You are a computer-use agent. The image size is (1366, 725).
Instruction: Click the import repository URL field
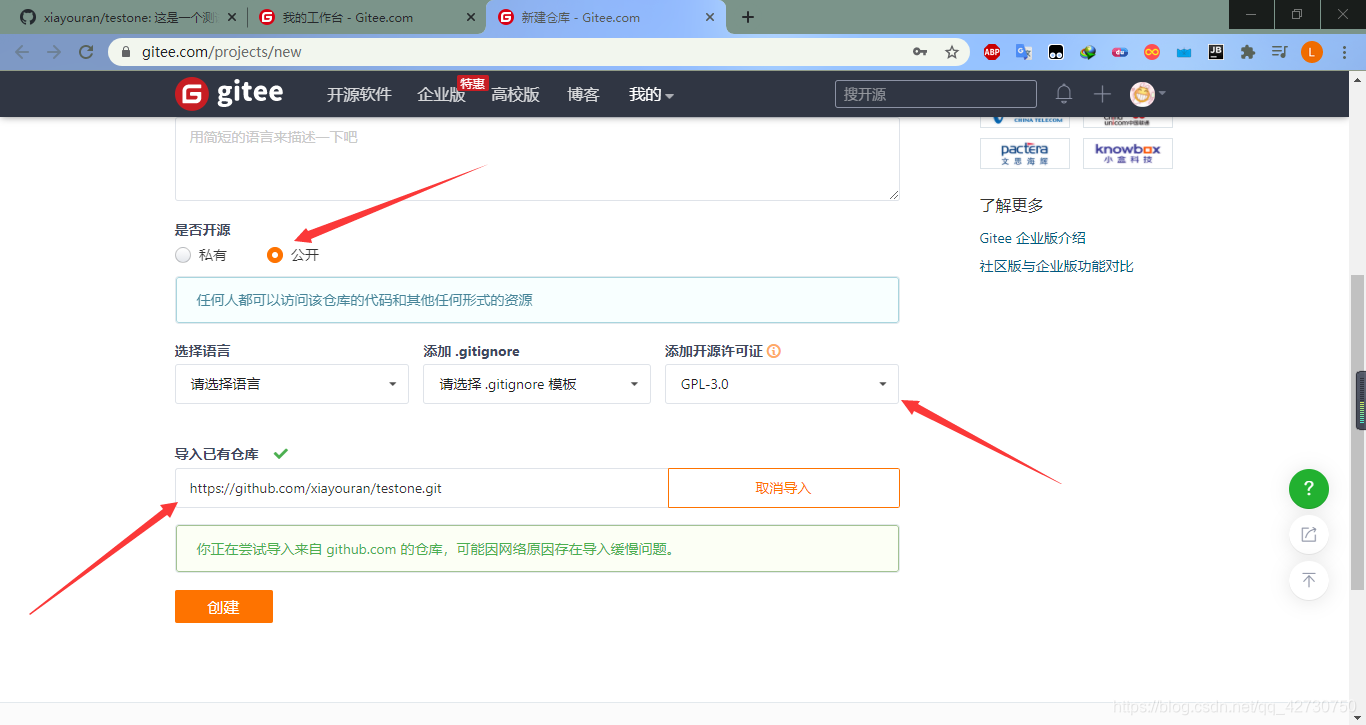pos(421,488)
